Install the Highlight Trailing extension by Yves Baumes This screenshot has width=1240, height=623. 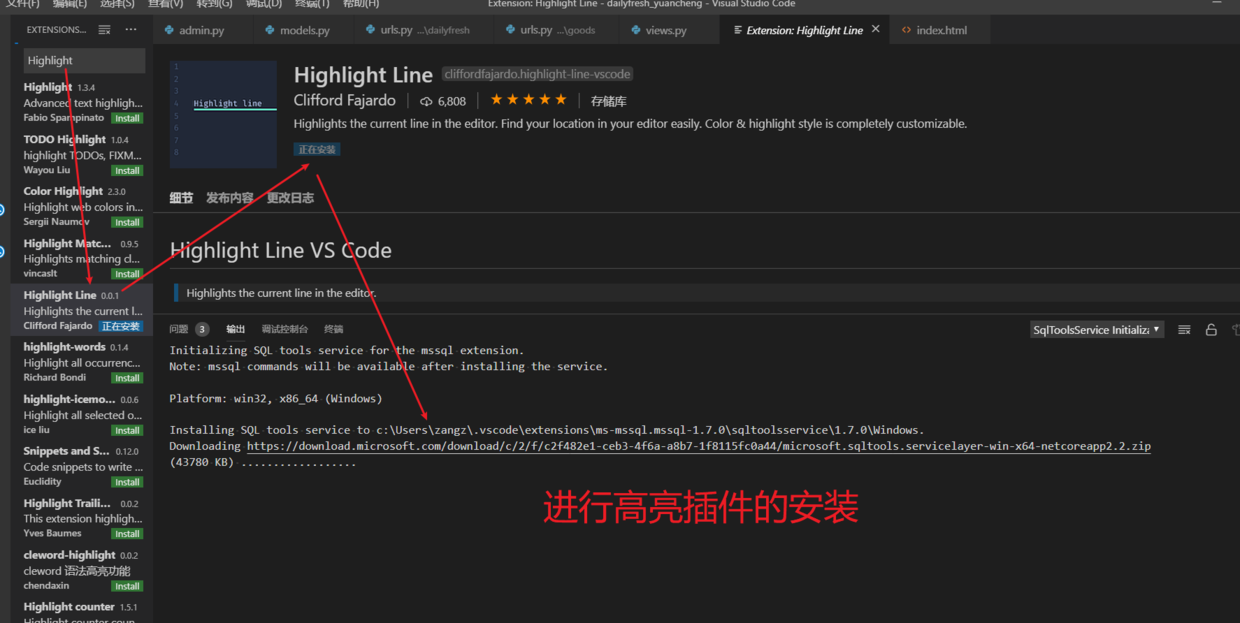[x=127, y=534]
